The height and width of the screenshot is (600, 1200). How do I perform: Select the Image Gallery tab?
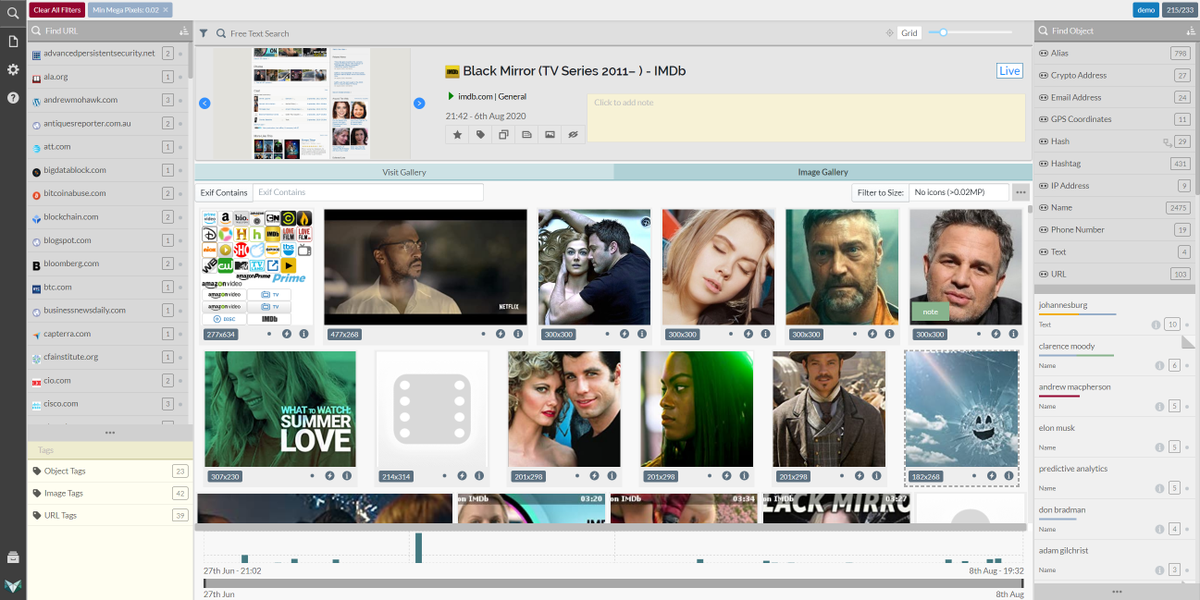coord(823,172)
